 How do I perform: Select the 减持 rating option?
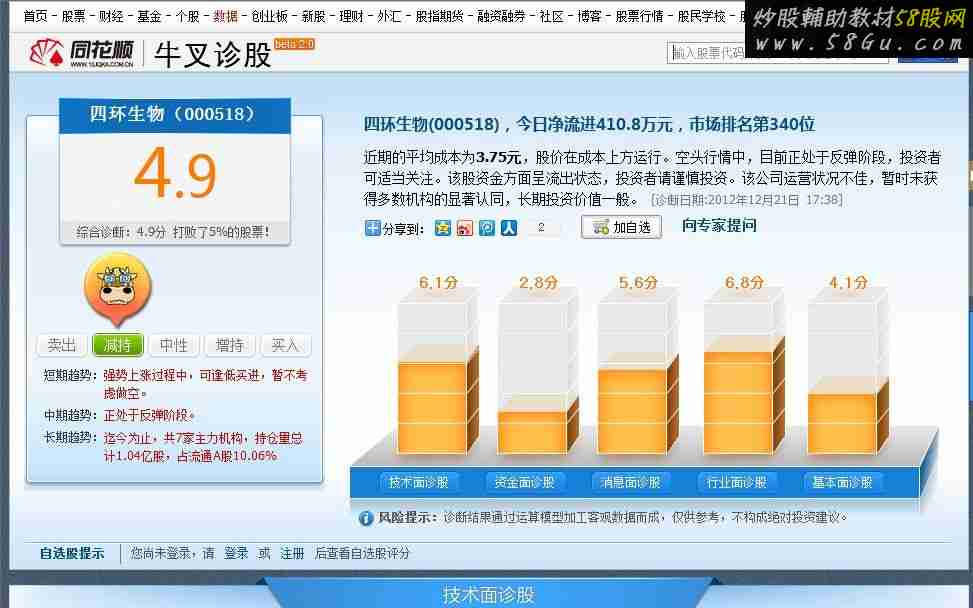coord(118,345)
